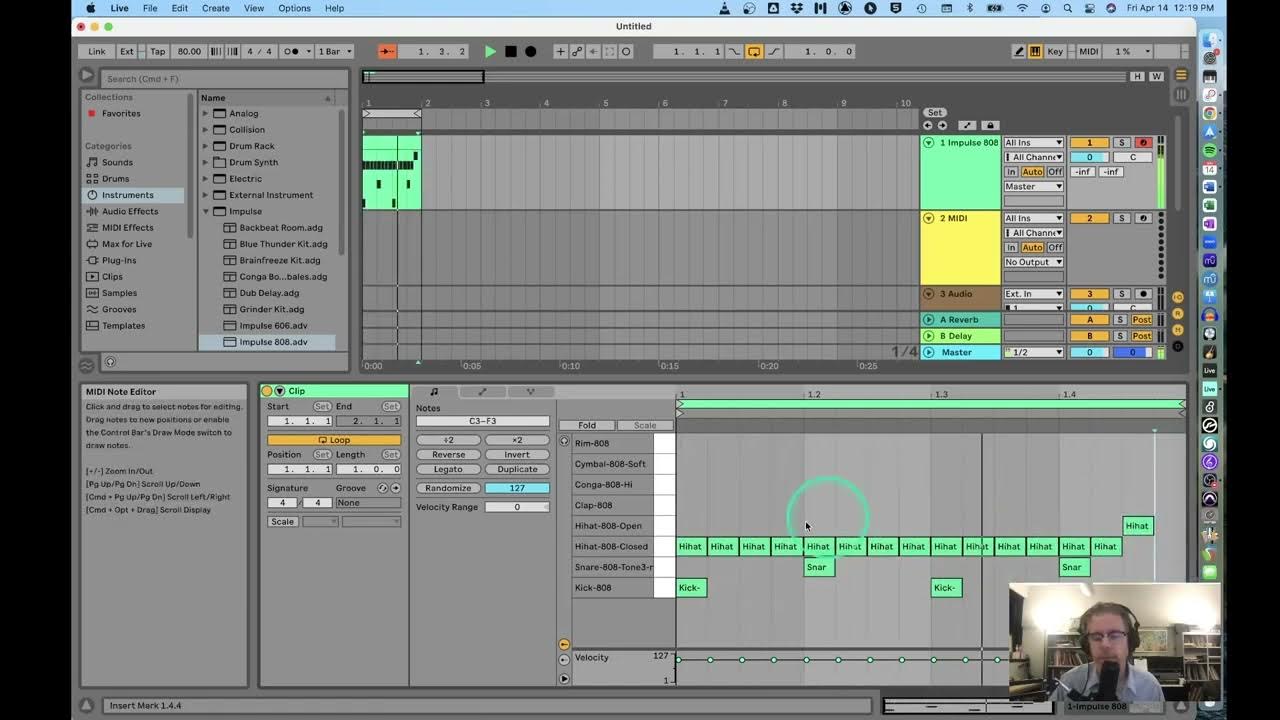The width and height of the screenshot is (1280, 720).
Task: Toggle the Lock Envelopes icon
Action: pos(990,125)
